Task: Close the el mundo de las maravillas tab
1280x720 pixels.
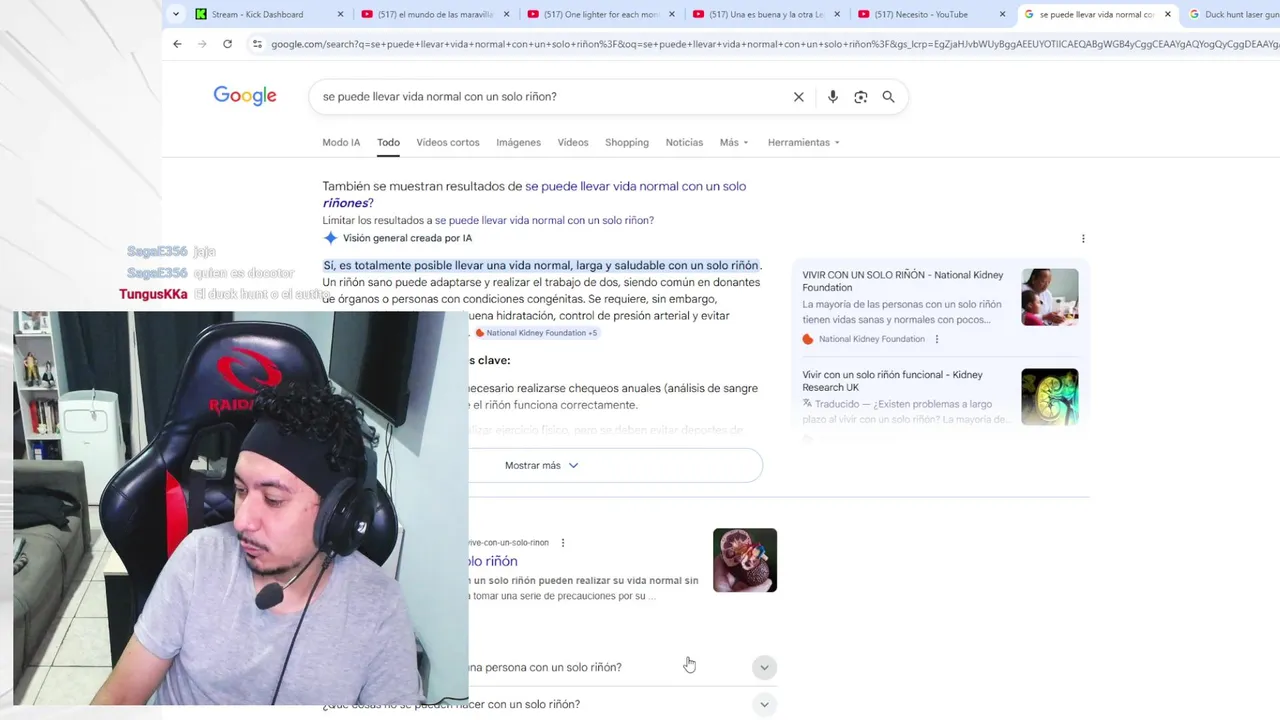Action: [506, 14]
